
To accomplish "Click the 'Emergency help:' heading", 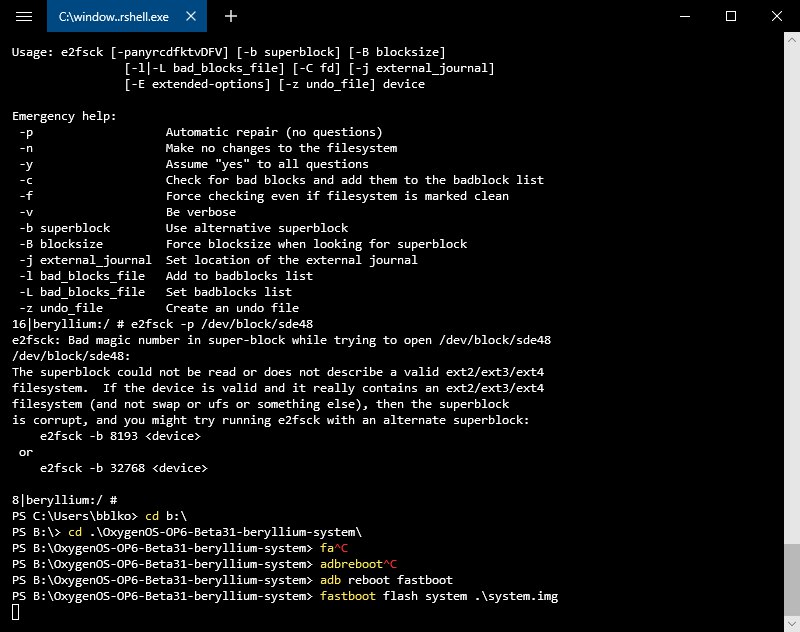I will point(64,116).
